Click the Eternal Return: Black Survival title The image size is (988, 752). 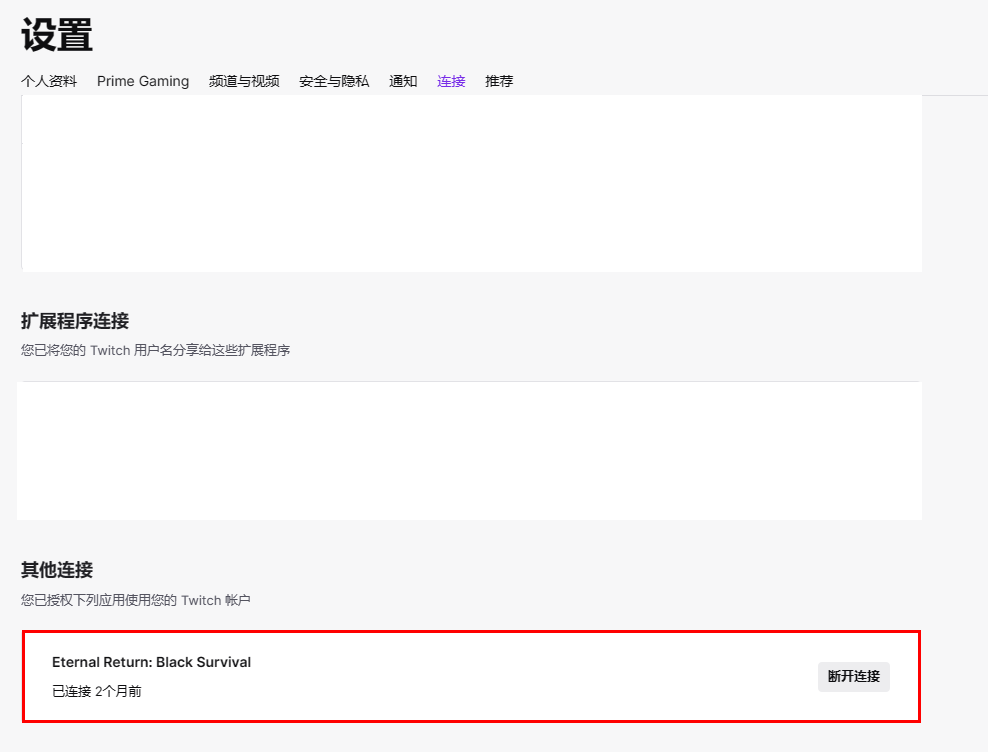[x=151, y=662]
